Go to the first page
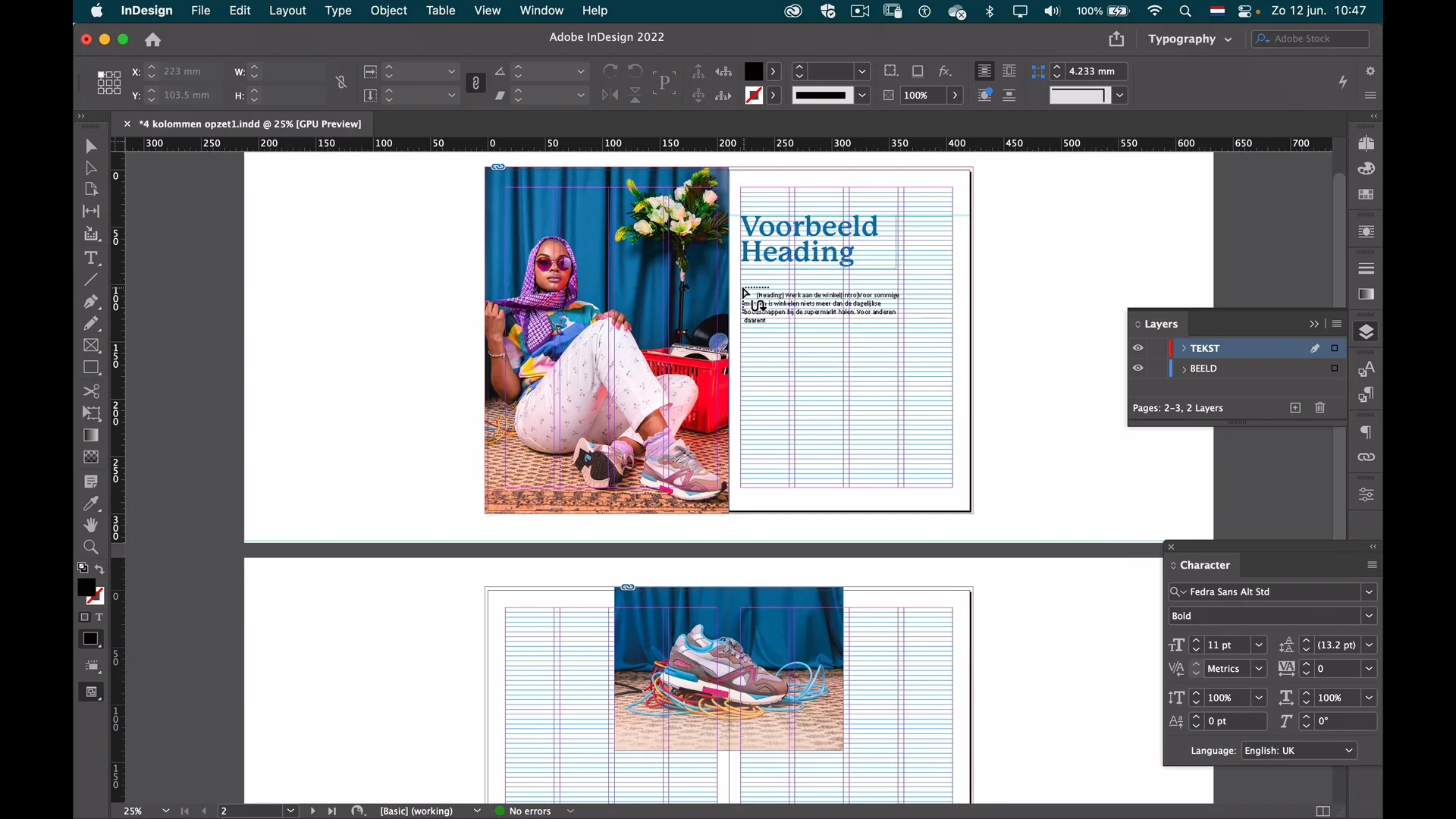The height and width of the screenshot is (819, 1456). point(184,811)
